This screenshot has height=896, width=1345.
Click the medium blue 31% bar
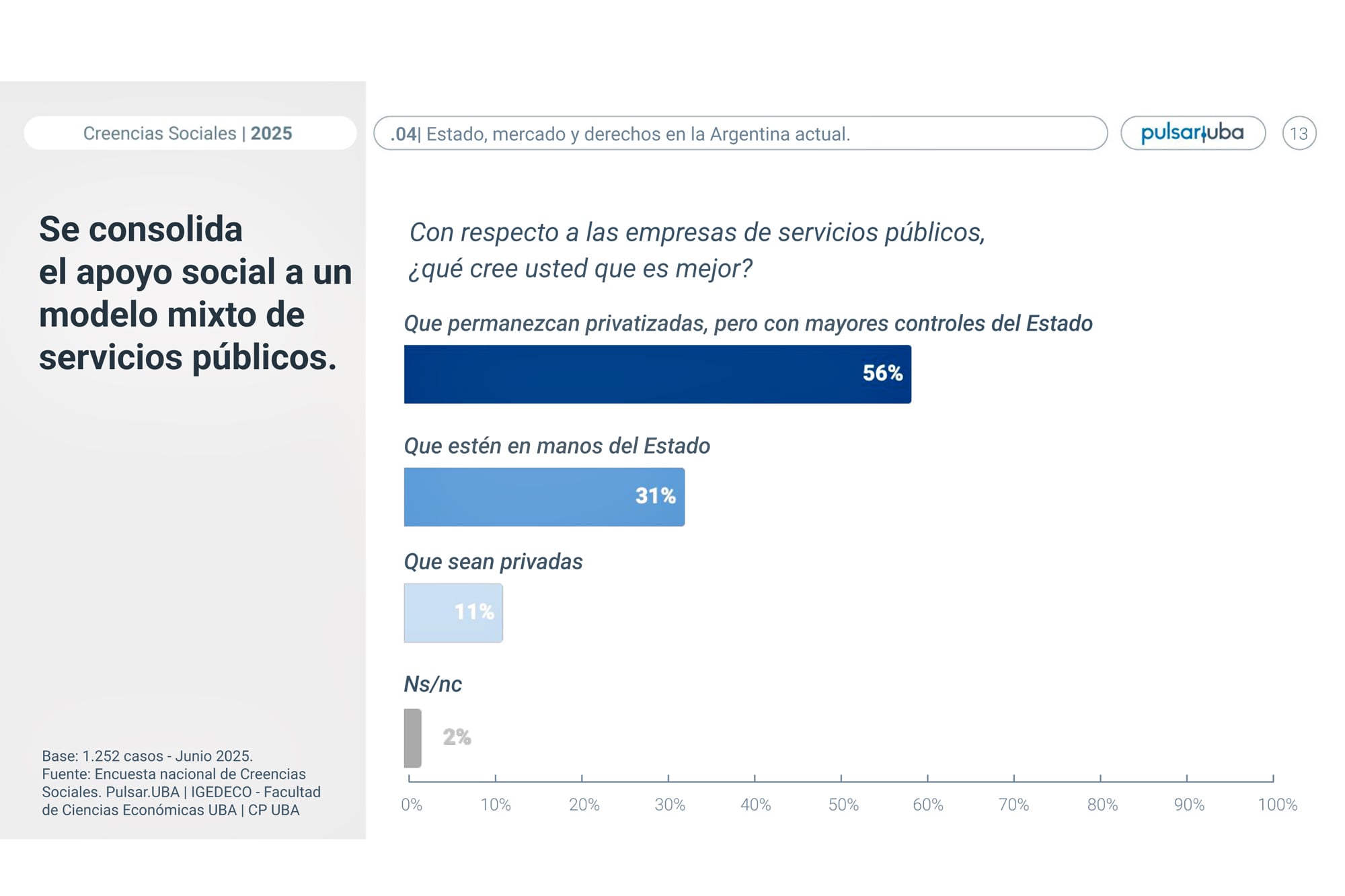point(543,497)
